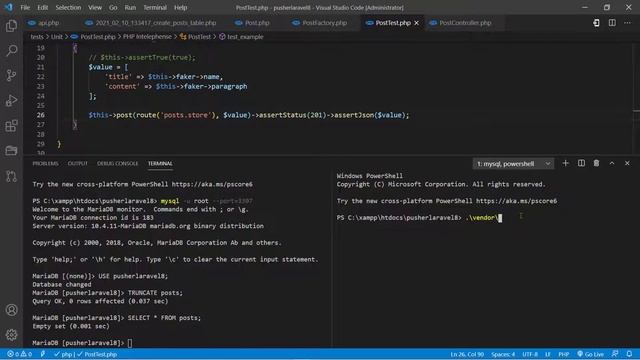The height and width of the screenshot is (360, 640).
Task: Split the editor to the right
Action: coord(612,23)
